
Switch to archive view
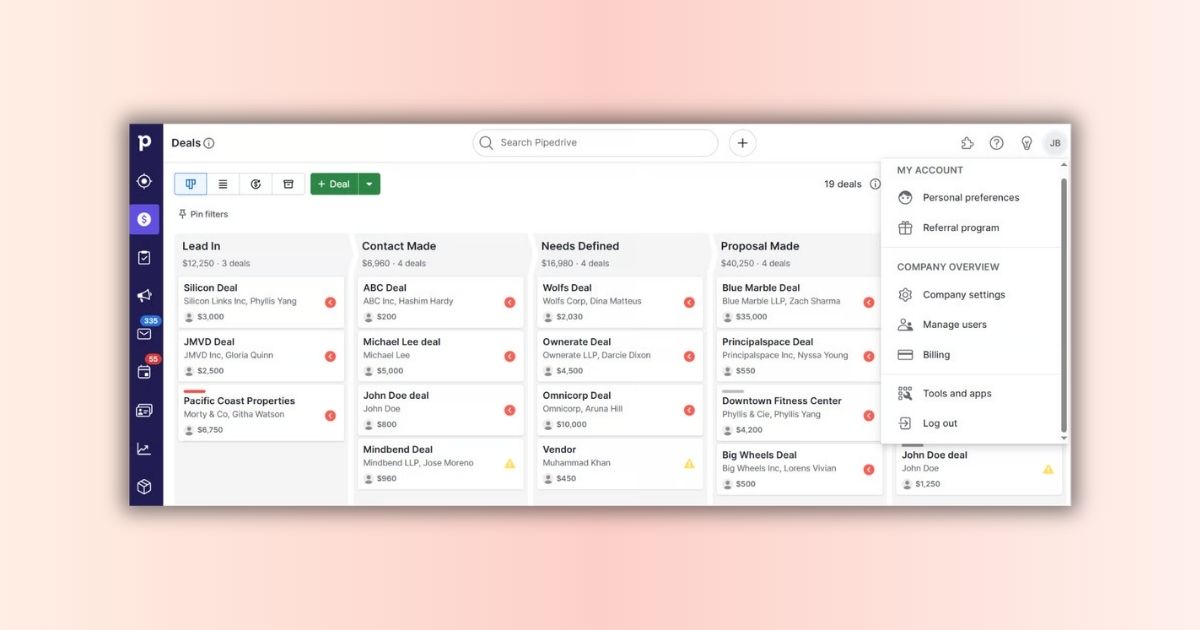(288, 184)
